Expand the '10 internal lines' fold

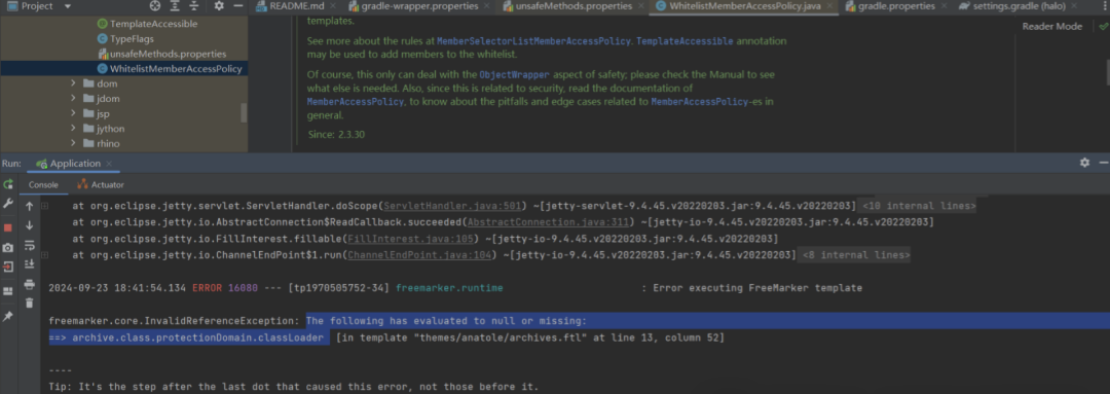click(x=917, y=207)
